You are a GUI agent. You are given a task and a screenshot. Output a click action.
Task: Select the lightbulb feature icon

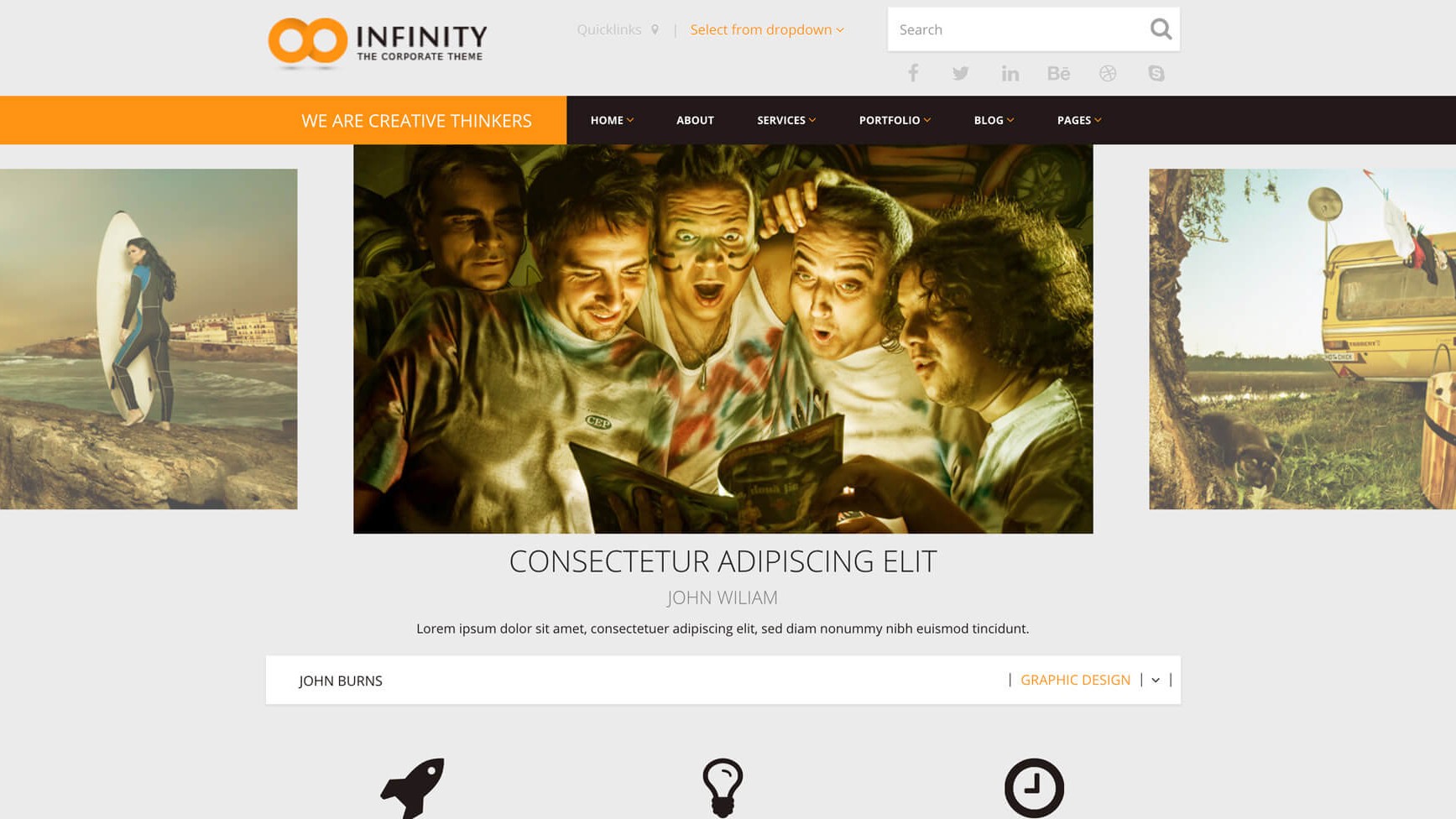723,788
